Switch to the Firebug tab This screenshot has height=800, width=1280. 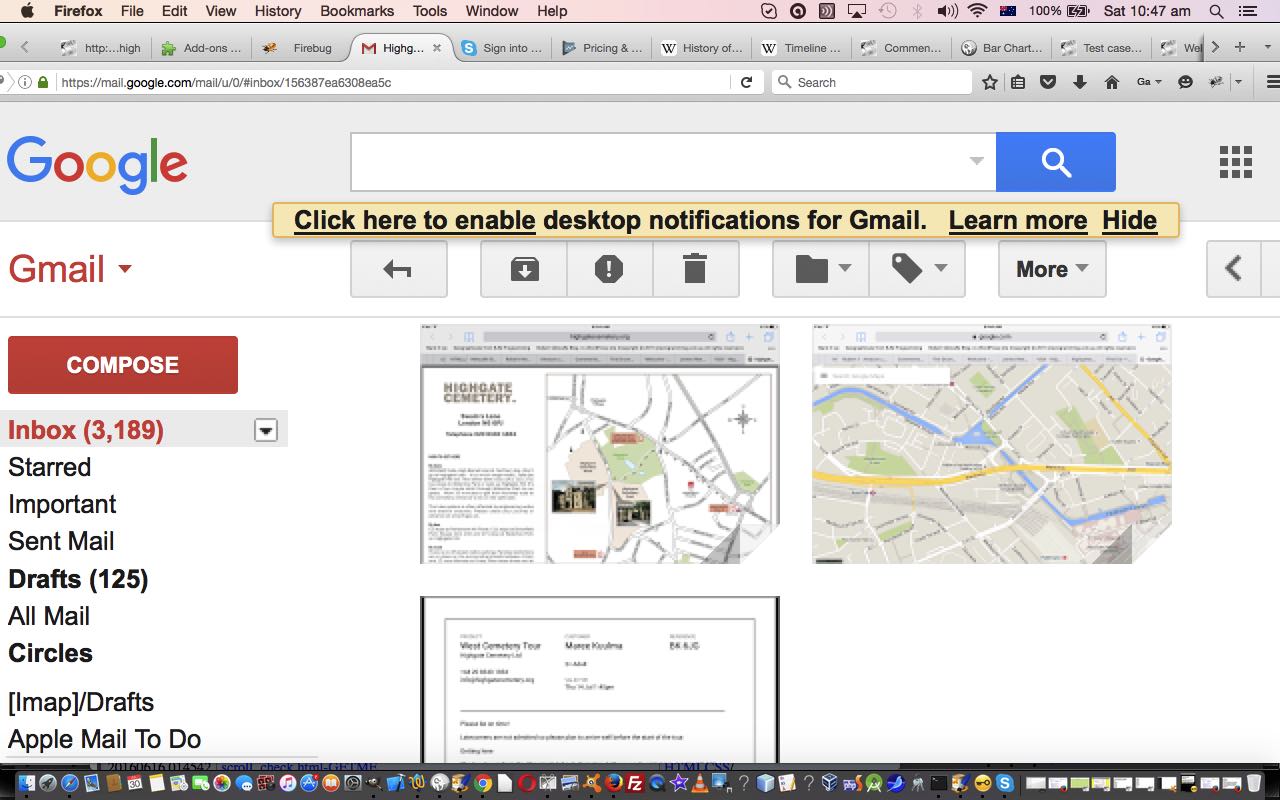pyautogui.click(x=298, y=47)
